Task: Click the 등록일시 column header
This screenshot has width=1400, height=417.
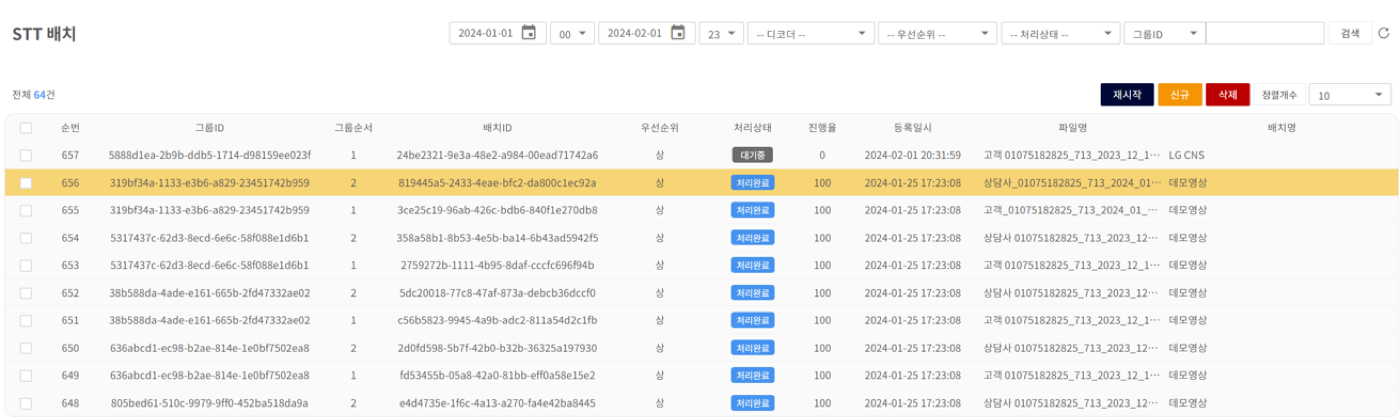Action: [x=912, y=128]
